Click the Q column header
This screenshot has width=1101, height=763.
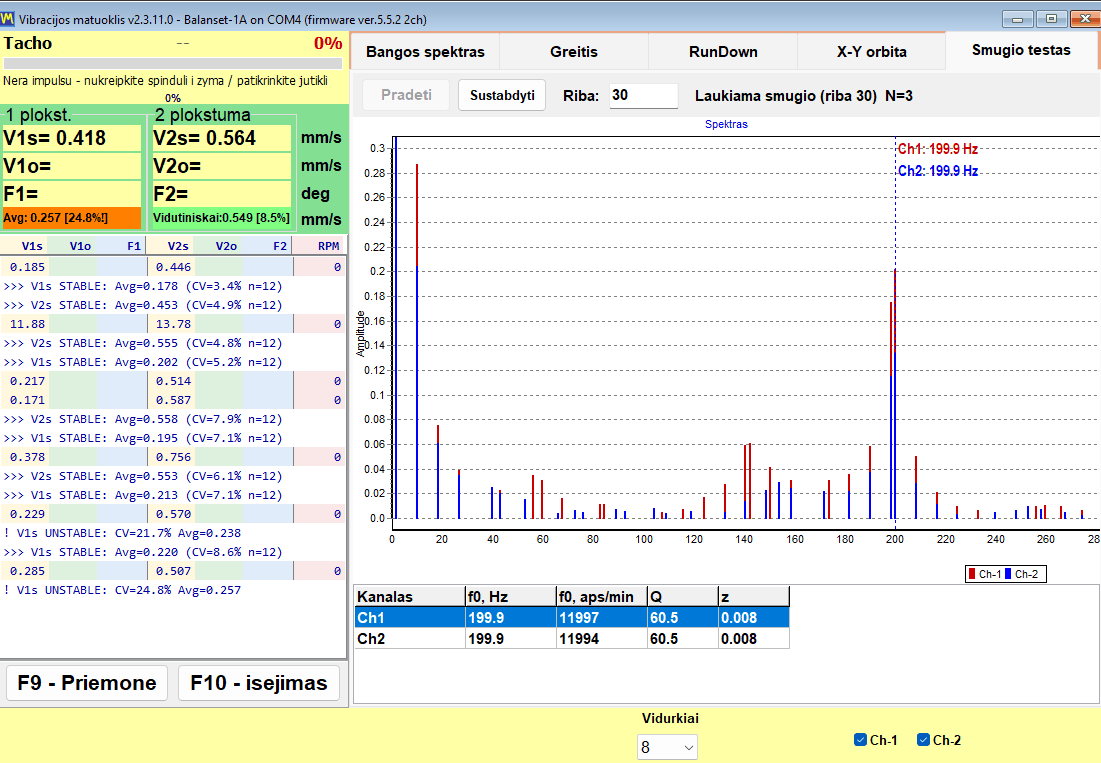point(683,597)
